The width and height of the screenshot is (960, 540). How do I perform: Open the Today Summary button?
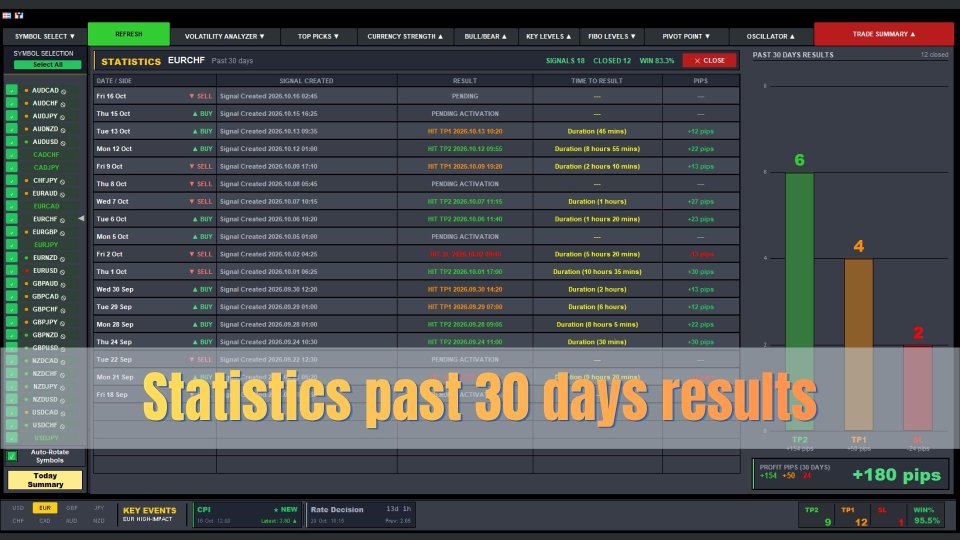(x=45, y=480)
